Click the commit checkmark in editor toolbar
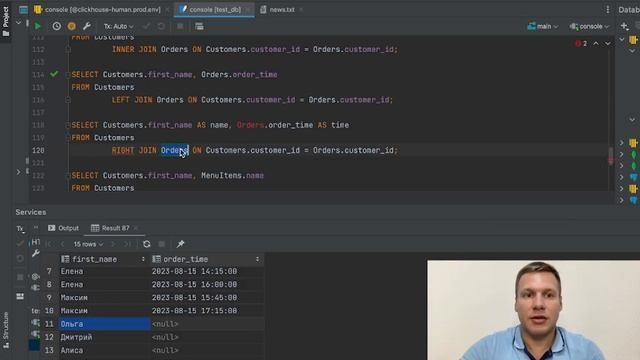640x360 pixels. 146,26
